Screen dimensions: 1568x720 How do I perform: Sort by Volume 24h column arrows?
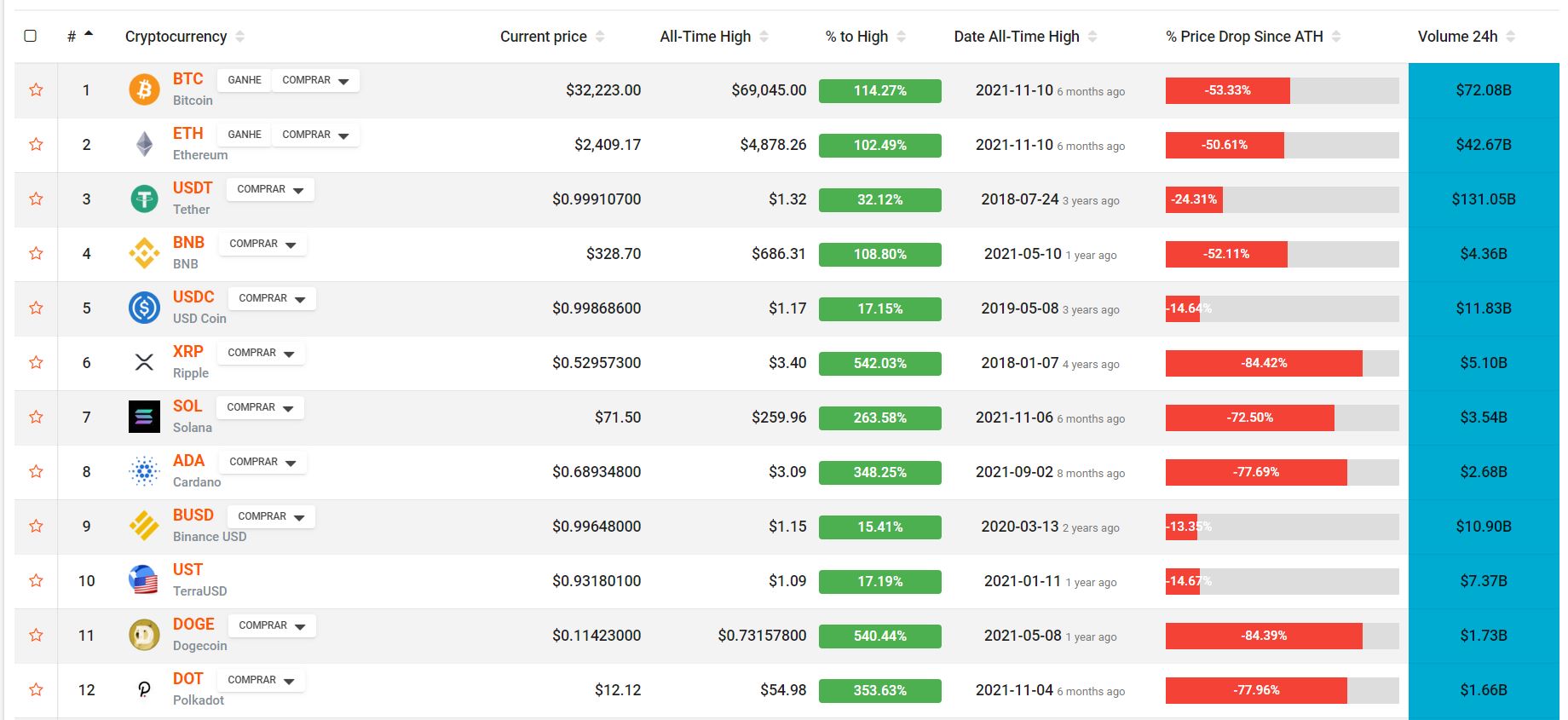pyautogui.click(x=1511, y=37)
